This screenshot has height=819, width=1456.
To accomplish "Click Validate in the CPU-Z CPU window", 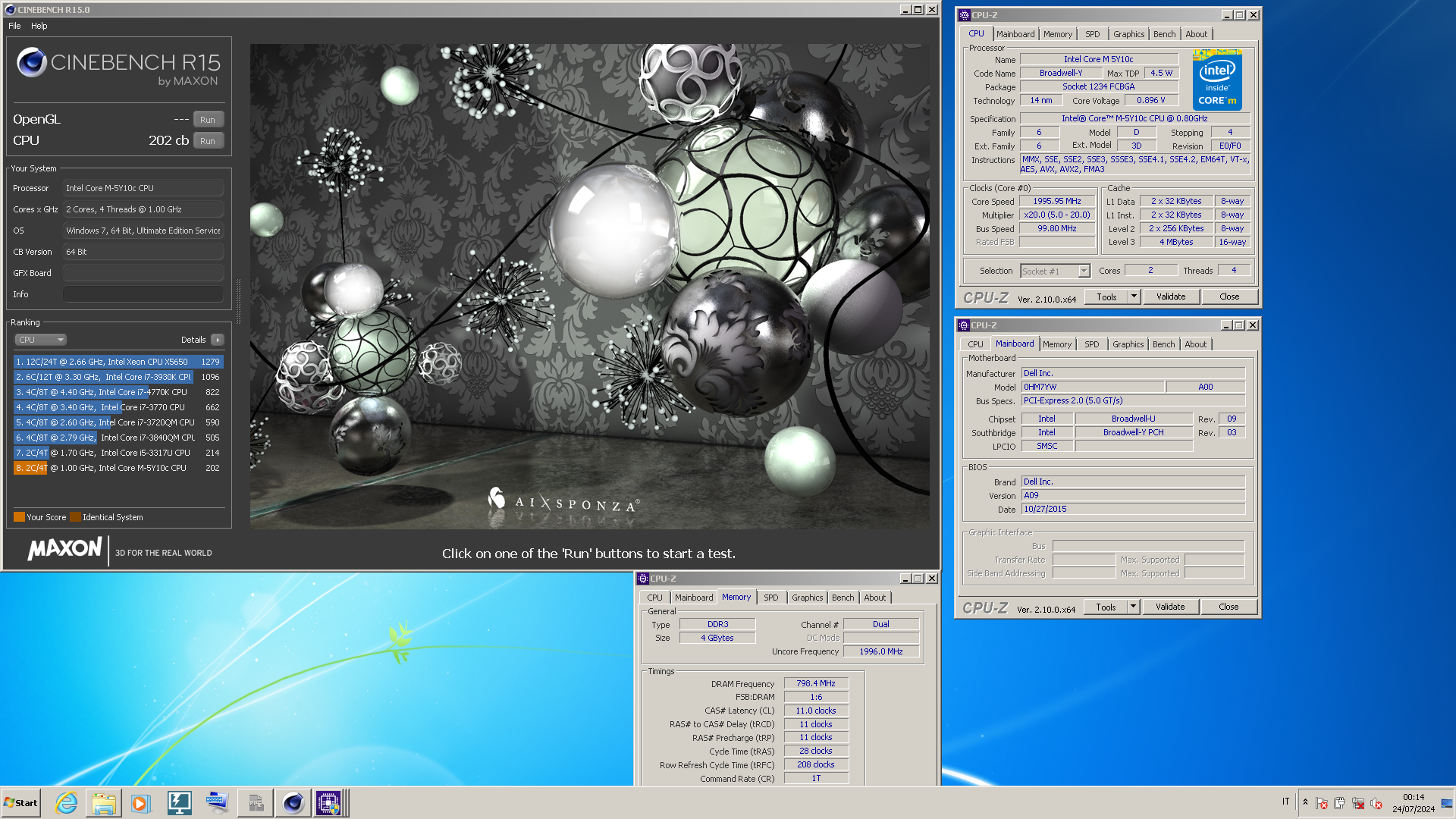I will click(1171, 297).
